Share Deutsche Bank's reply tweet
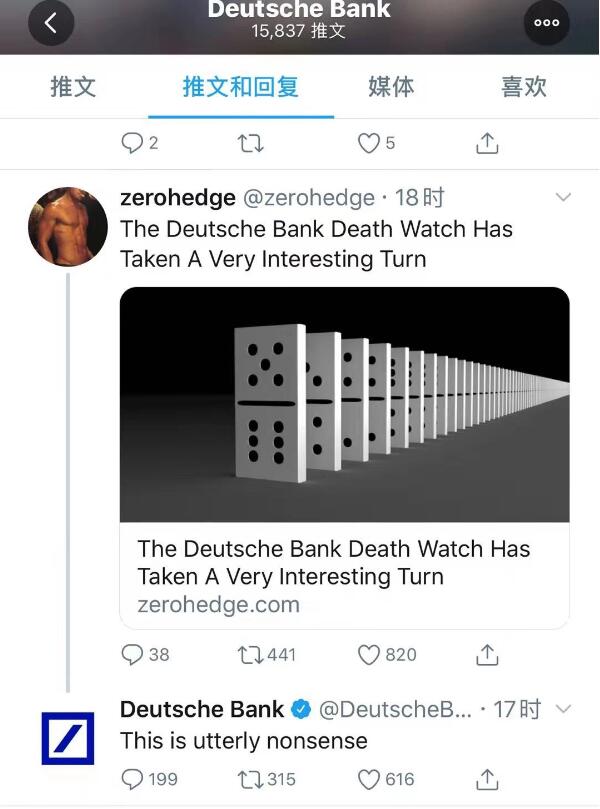600x809 pixels. (487, 779)
